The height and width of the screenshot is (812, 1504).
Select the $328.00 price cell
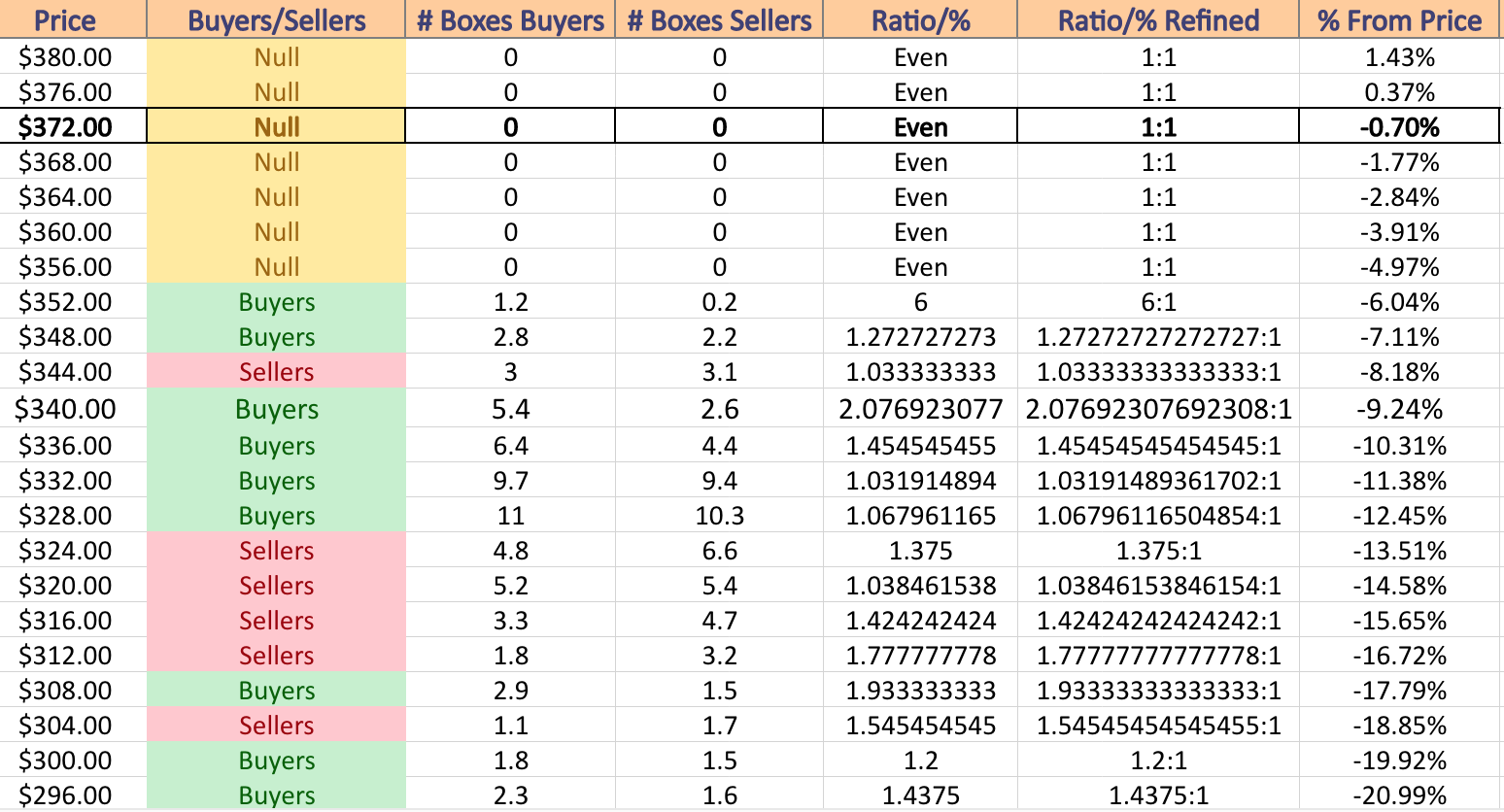[73, 516]
